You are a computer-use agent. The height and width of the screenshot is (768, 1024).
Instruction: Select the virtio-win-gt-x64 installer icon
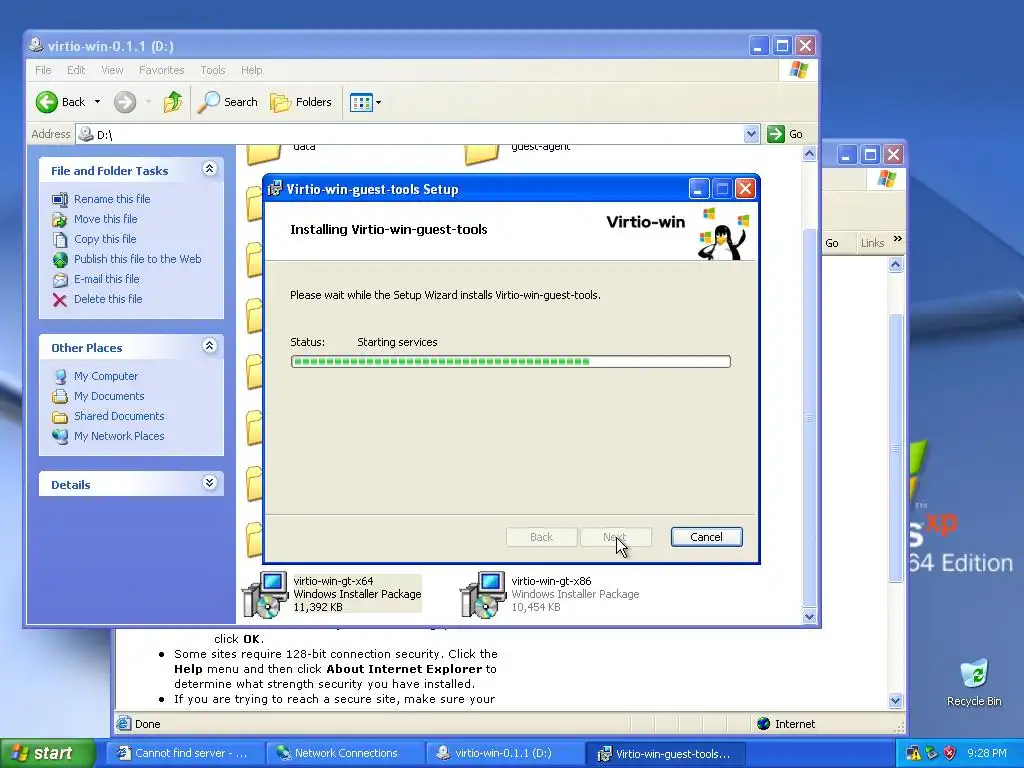point(265,594)
